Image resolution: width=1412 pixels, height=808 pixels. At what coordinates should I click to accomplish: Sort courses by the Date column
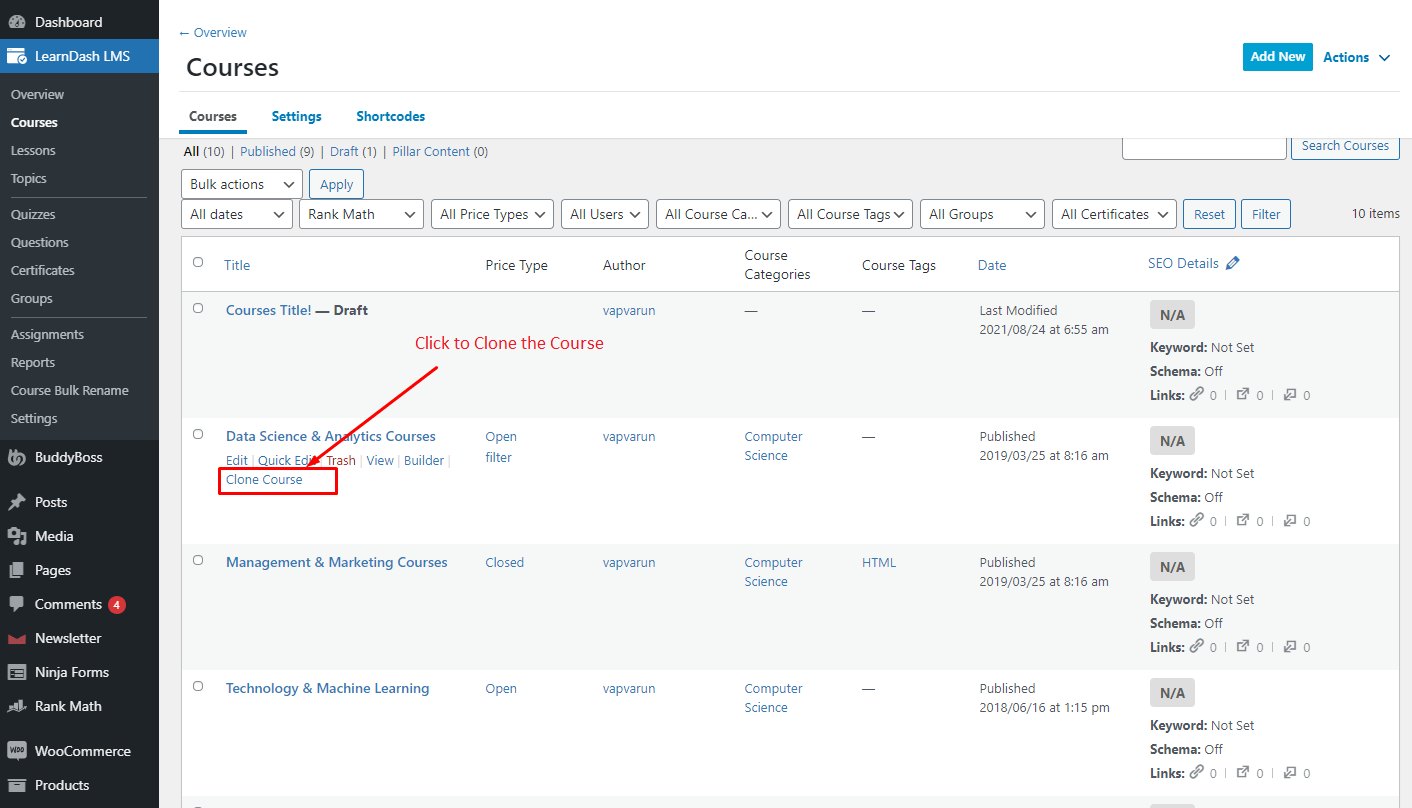click(x=992, y=265)
